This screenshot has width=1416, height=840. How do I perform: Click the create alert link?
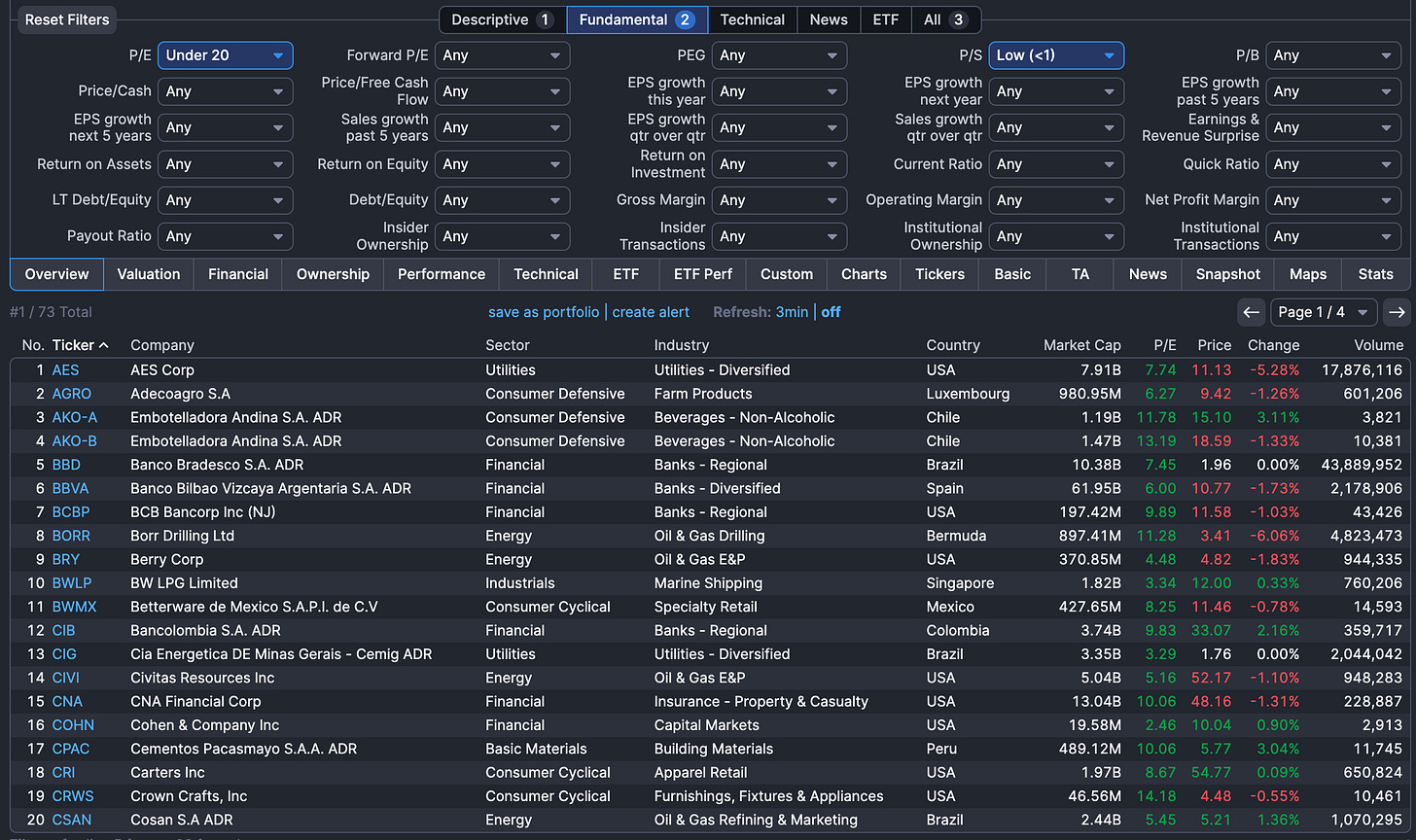651,312
